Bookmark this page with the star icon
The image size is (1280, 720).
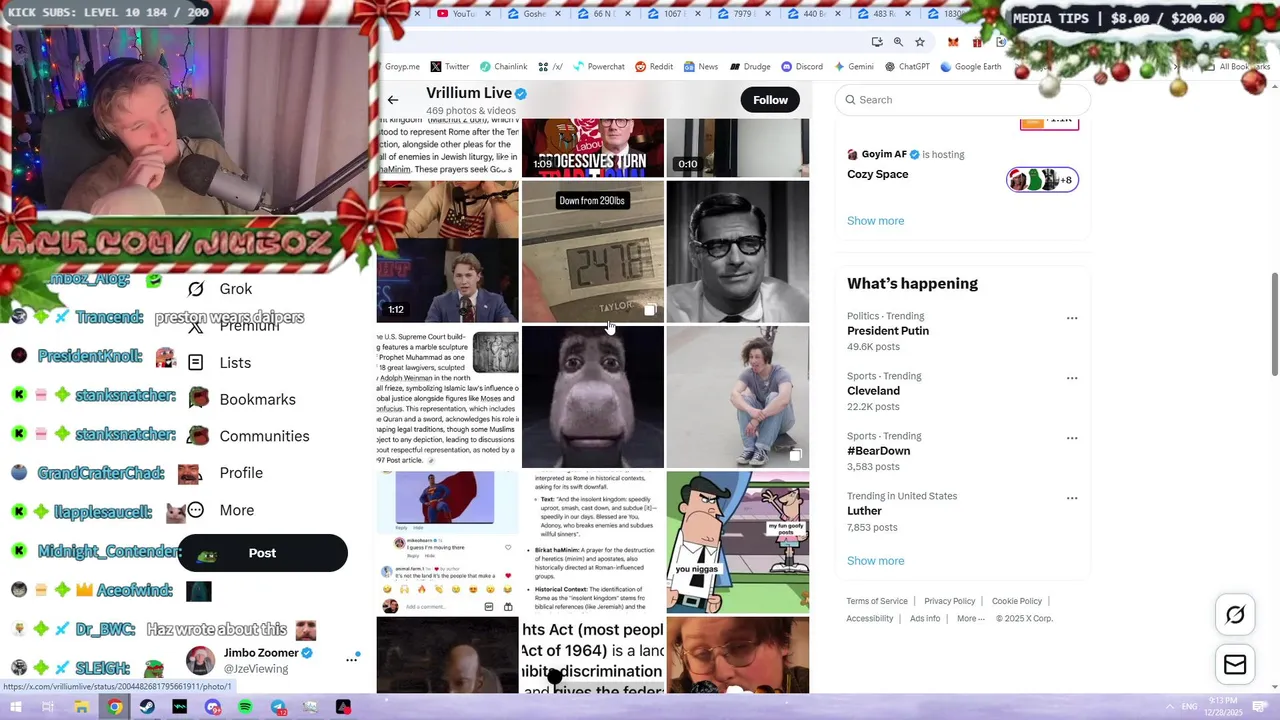pyautogui.click(x=920, y=42)
